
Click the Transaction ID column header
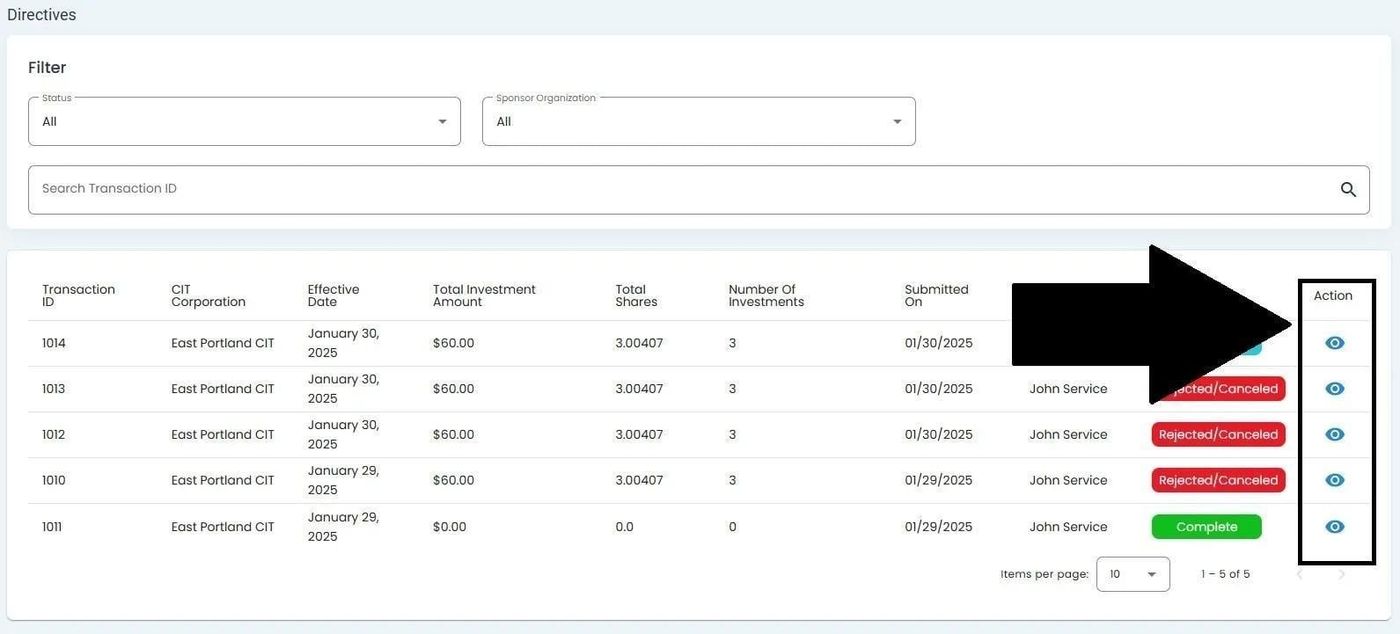pos(78,296)
